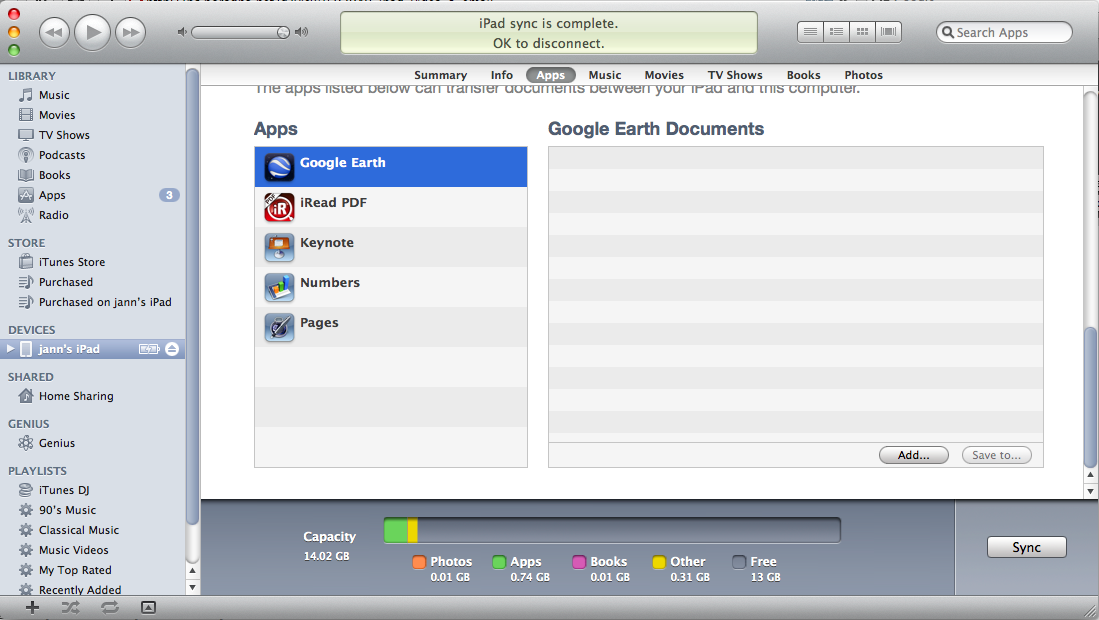Click the Sync button

1026,547
